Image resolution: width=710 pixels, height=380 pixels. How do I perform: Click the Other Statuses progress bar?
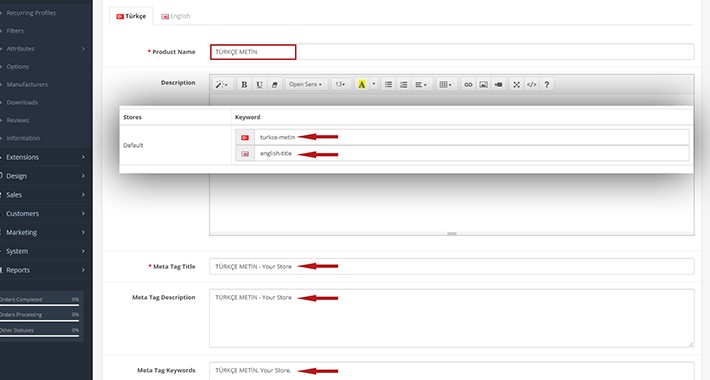[39, 336]
